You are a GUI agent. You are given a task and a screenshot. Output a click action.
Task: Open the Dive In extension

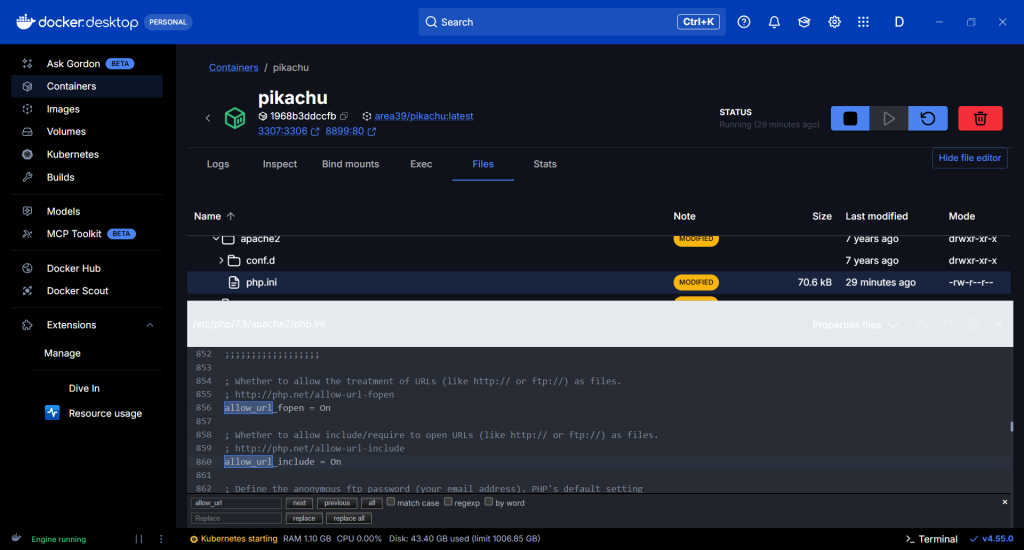84,388
